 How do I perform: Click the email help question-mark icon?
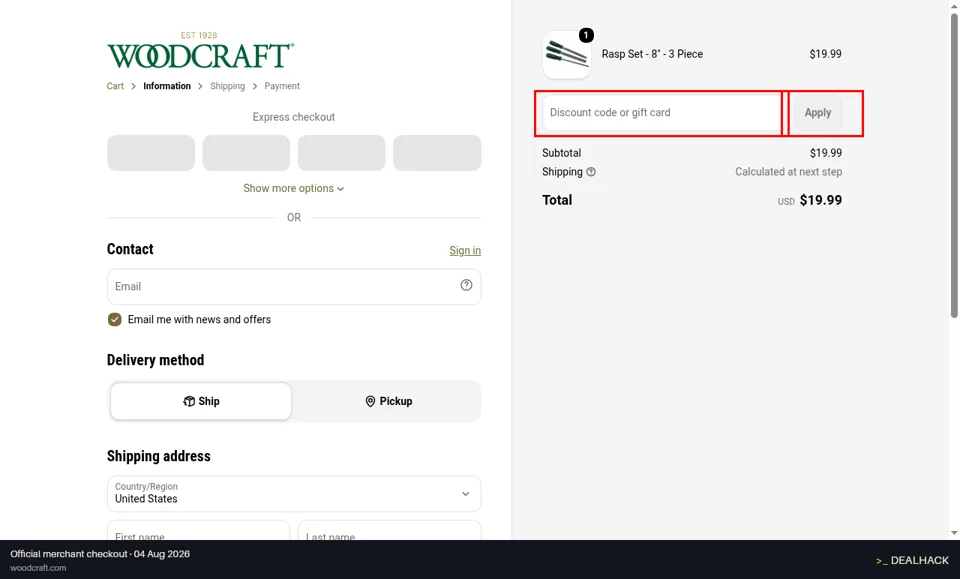pyautogui.click(x=467, y=285)
